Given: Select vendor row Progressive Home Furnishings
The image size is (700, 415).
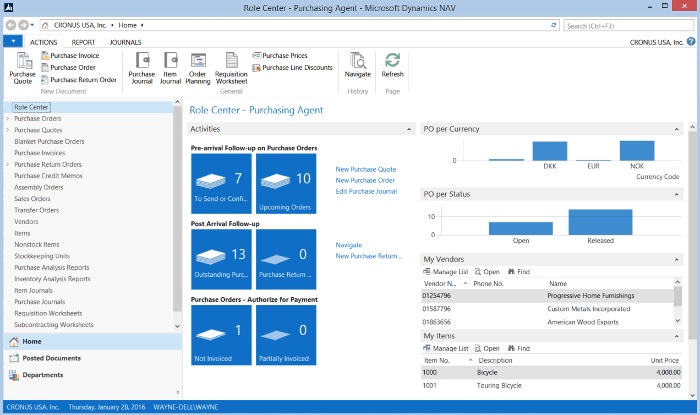Looking at the screenshot, I should (547, 296).
